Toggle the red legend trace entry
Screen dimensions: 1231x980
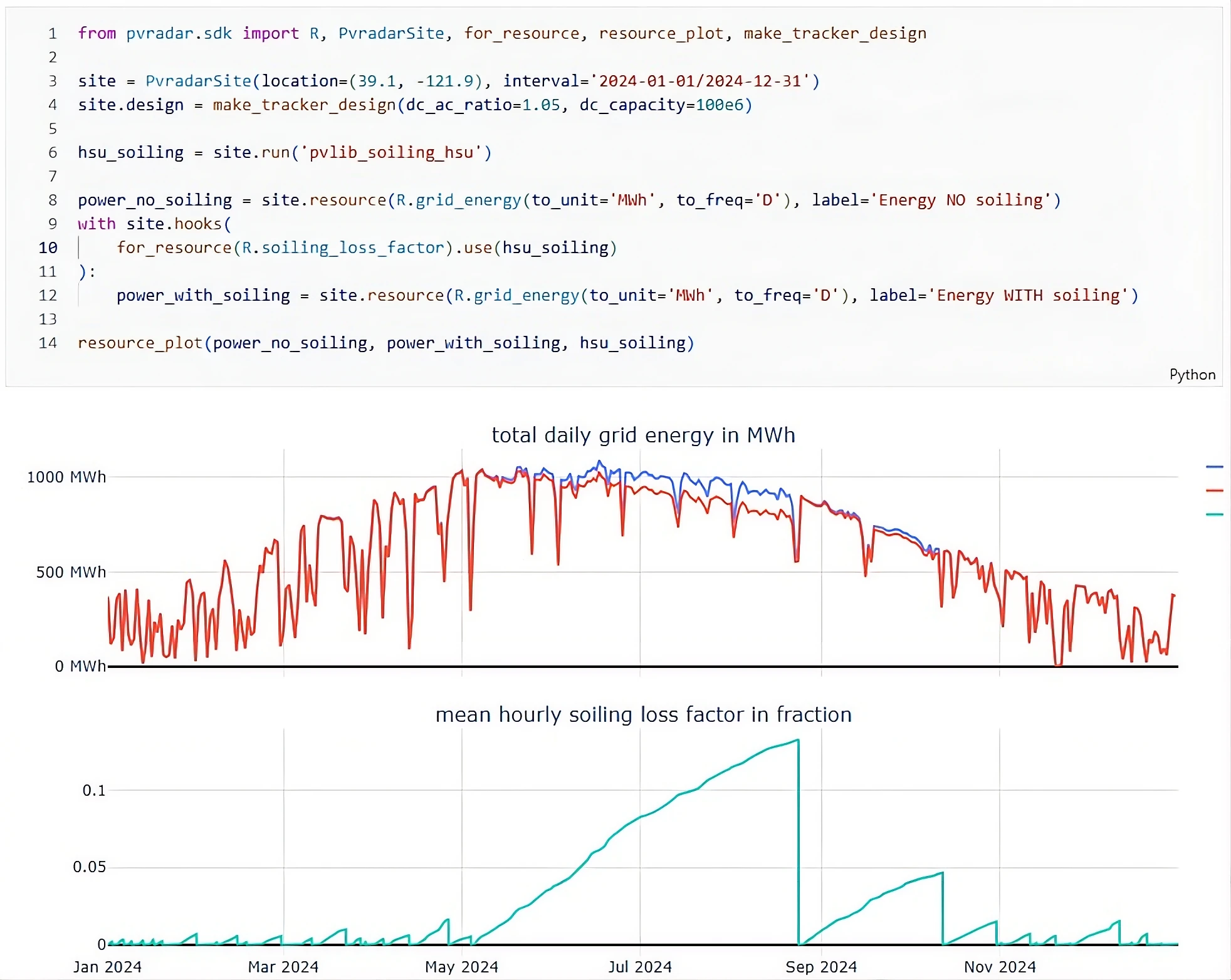1214,491
